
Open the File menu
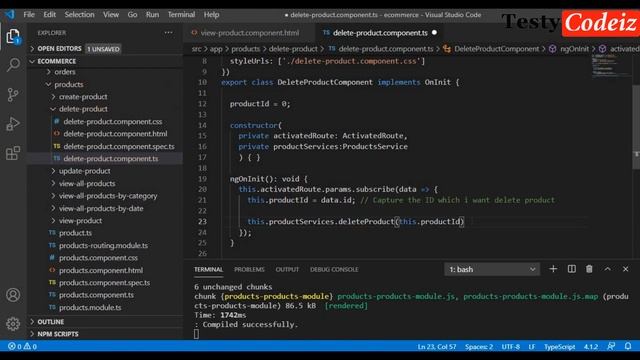point(29,15)
